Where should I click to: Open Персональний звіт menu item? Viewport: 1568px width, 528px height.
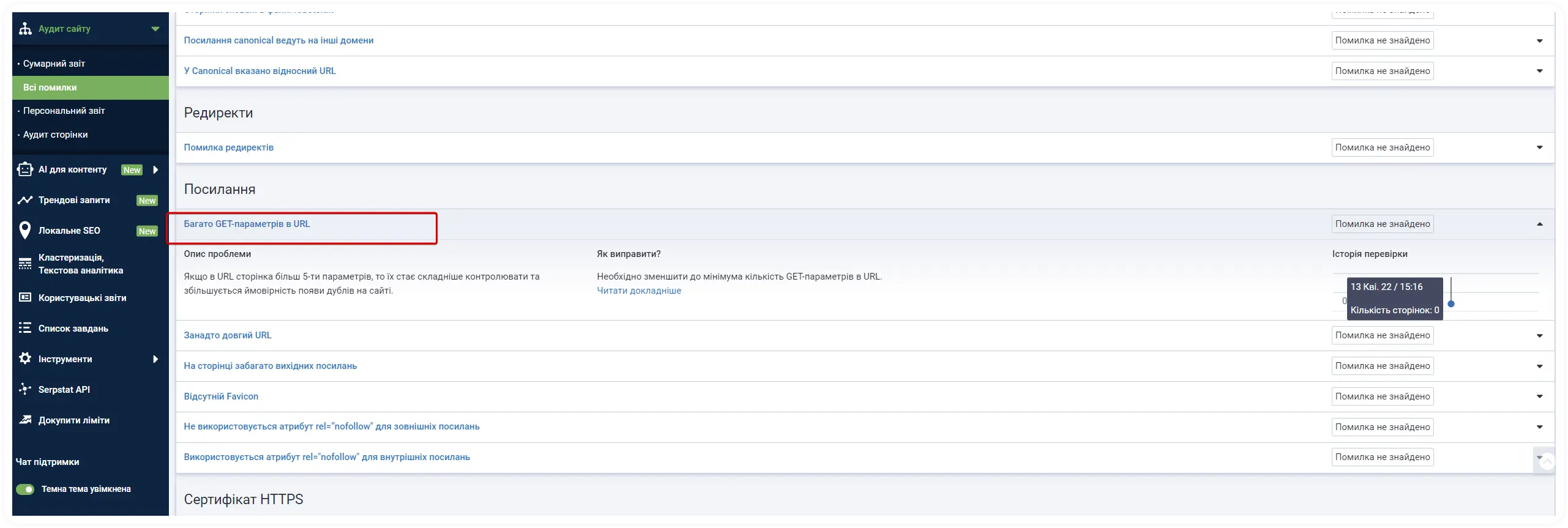64,111
